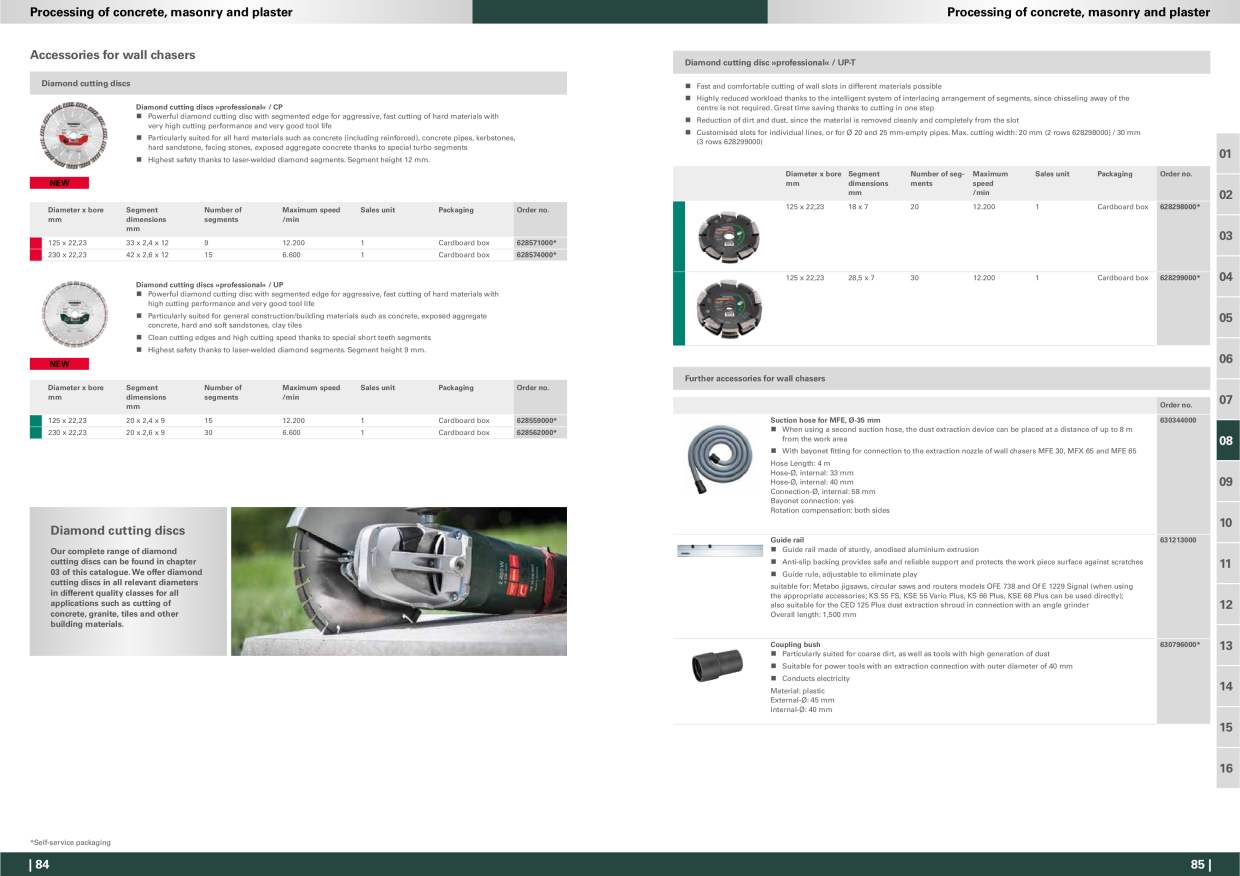Image resolution: width=1240 pixels, height=876 pixels.
Task: Click the Accessories for wall chasers heading
Action: coord(113,55)
